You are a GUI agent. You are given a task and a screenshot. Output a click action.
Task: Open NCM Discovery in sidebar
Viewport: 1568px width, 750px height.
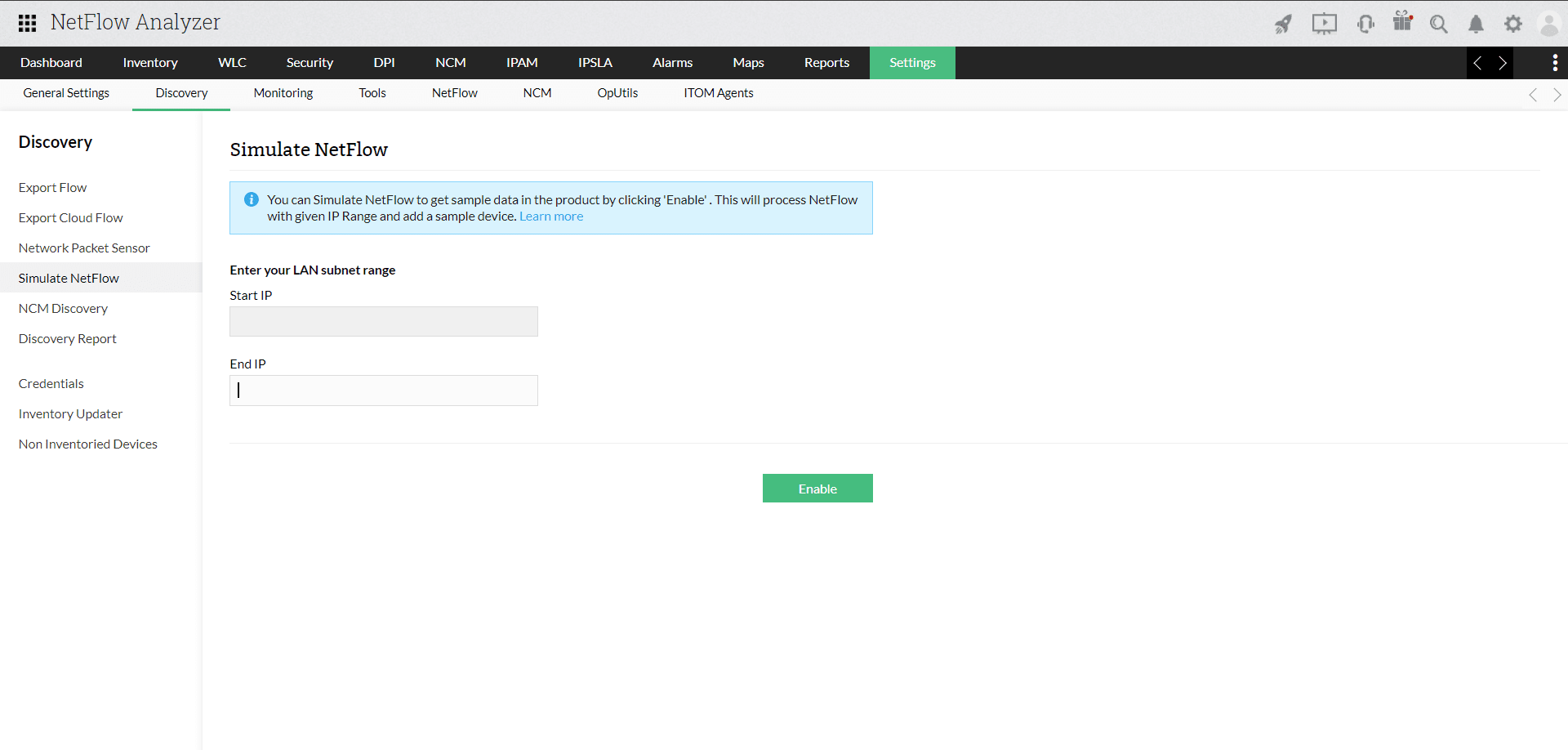[x=64, y=309]
